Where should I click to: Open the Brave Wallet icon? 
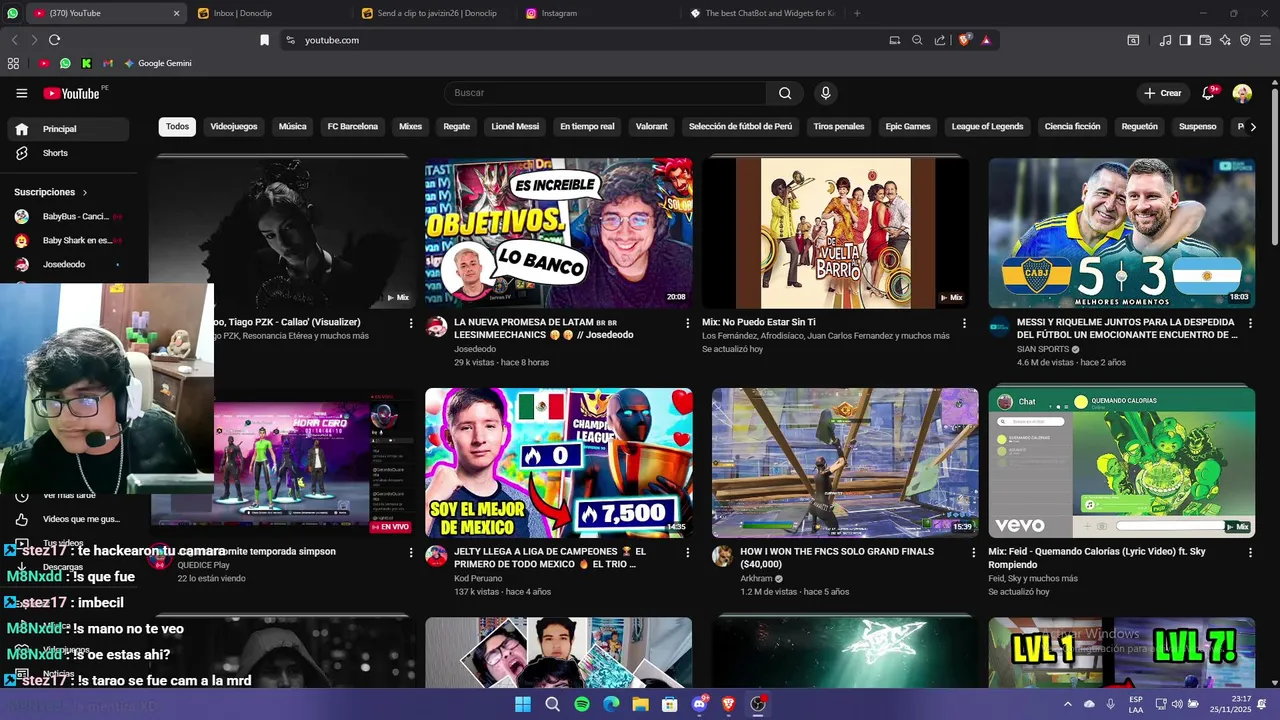pyautogui.click(x=1205, y=40)
